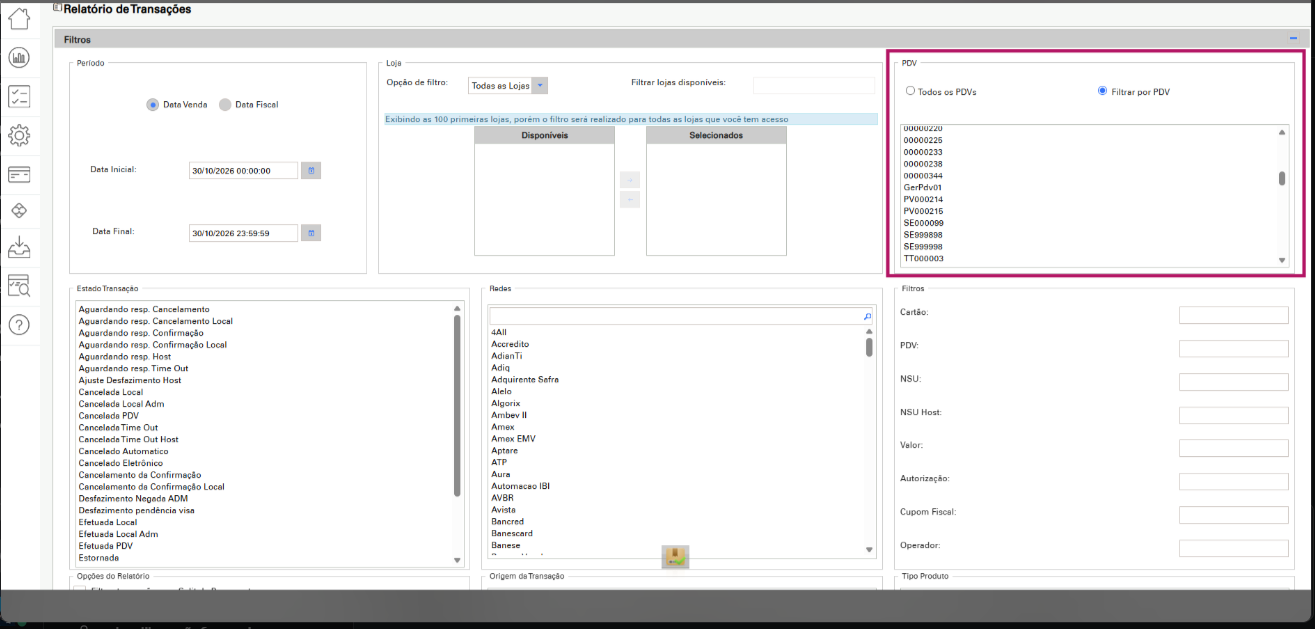The width and height of the screenshot is (1315, 629).
Task: Click the NSU Host filter input field
Action: coord(1234,415)
